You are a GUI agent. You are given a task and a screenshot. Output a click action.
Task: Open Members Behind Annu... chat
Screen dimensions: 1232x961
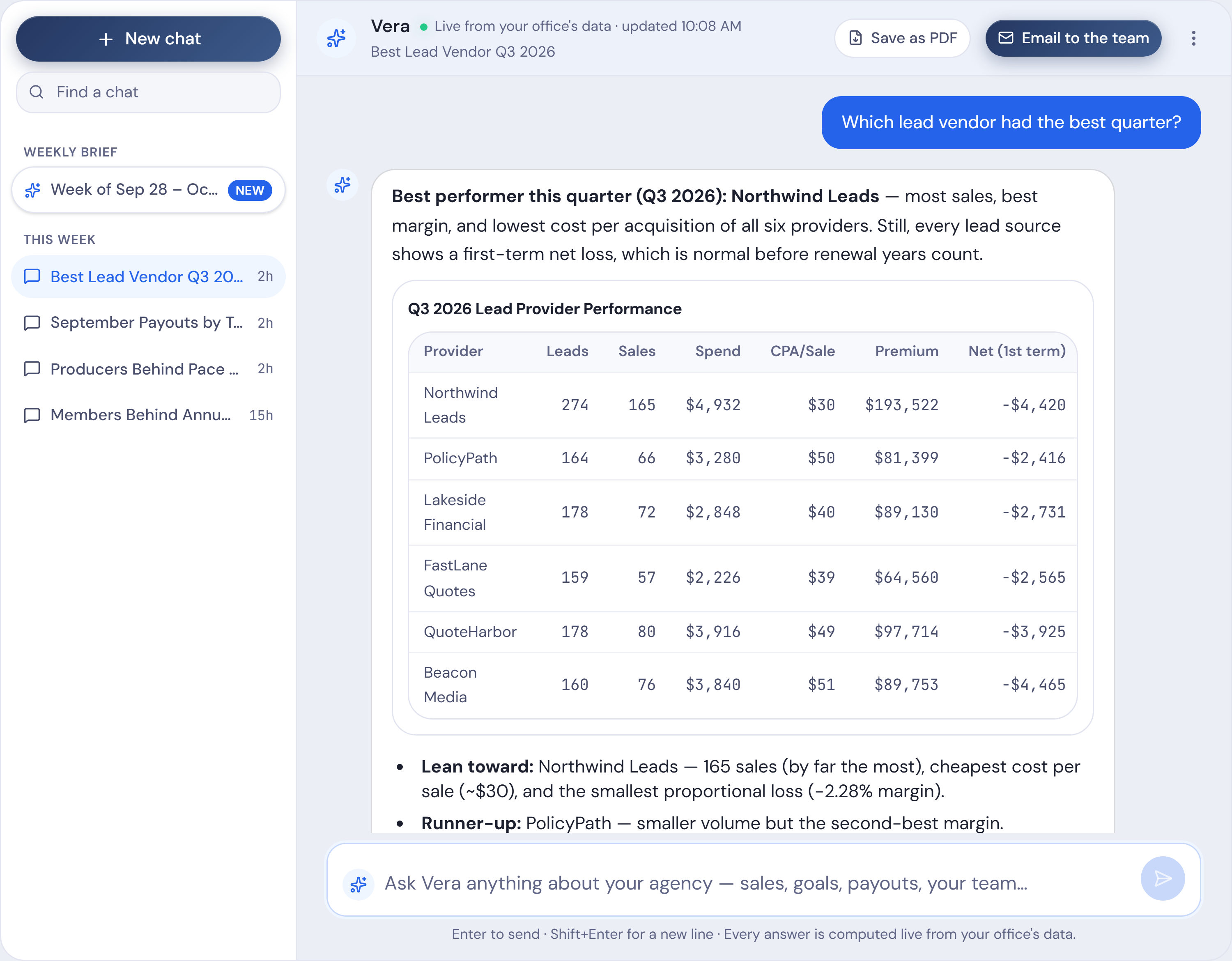click(x=148, y=415)
